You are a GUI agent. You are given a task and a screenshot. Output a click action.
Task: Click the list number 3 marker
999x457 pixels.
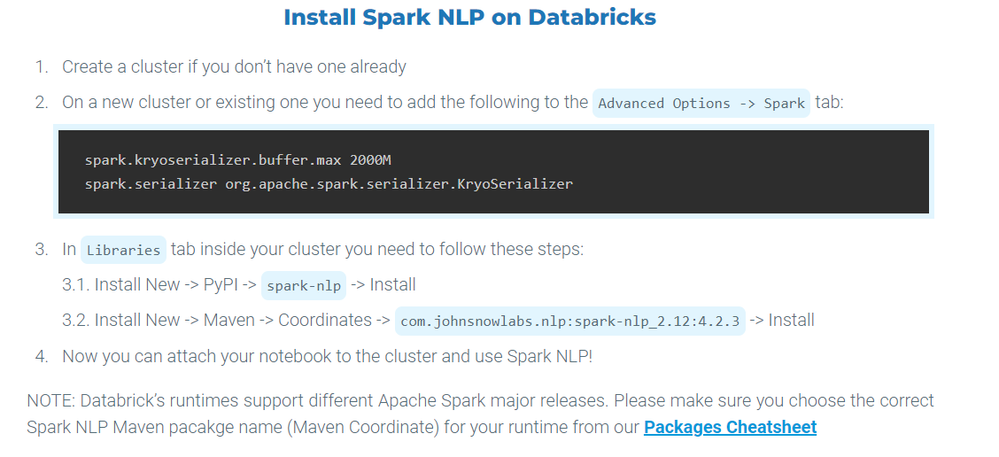41,249
